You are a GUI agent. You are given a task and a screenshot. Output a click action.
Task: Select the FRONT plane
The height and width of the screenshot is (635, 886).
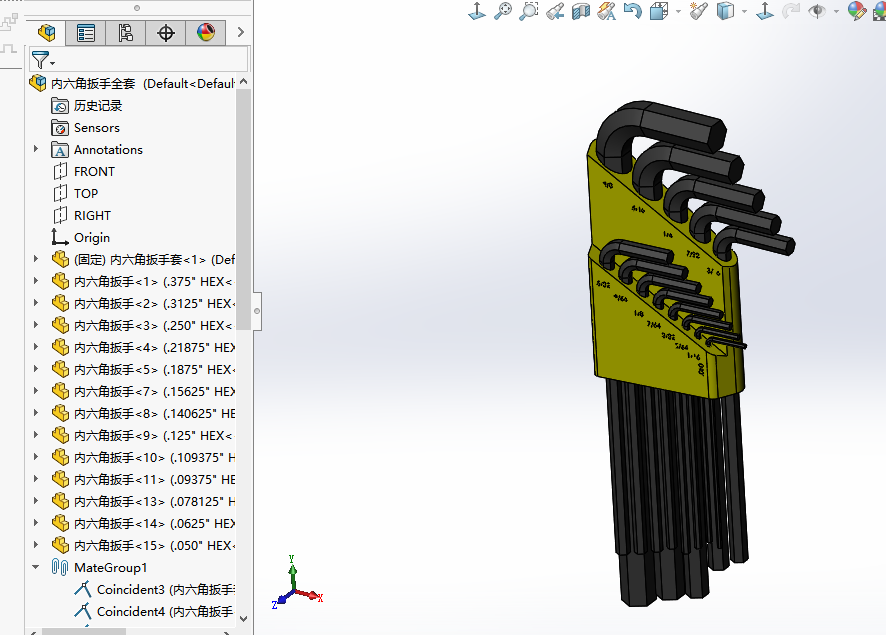[x=94, y=172]
